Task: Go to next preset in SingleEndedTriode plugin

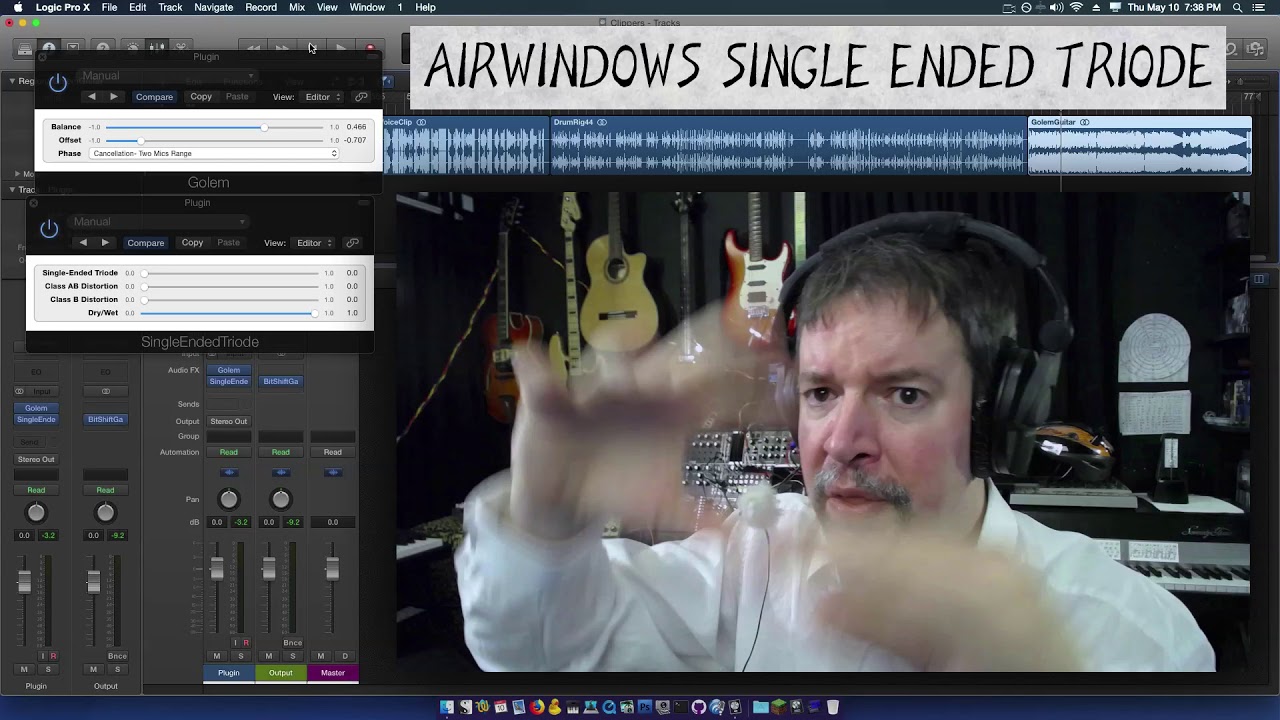Action: [x=105, y=243]
